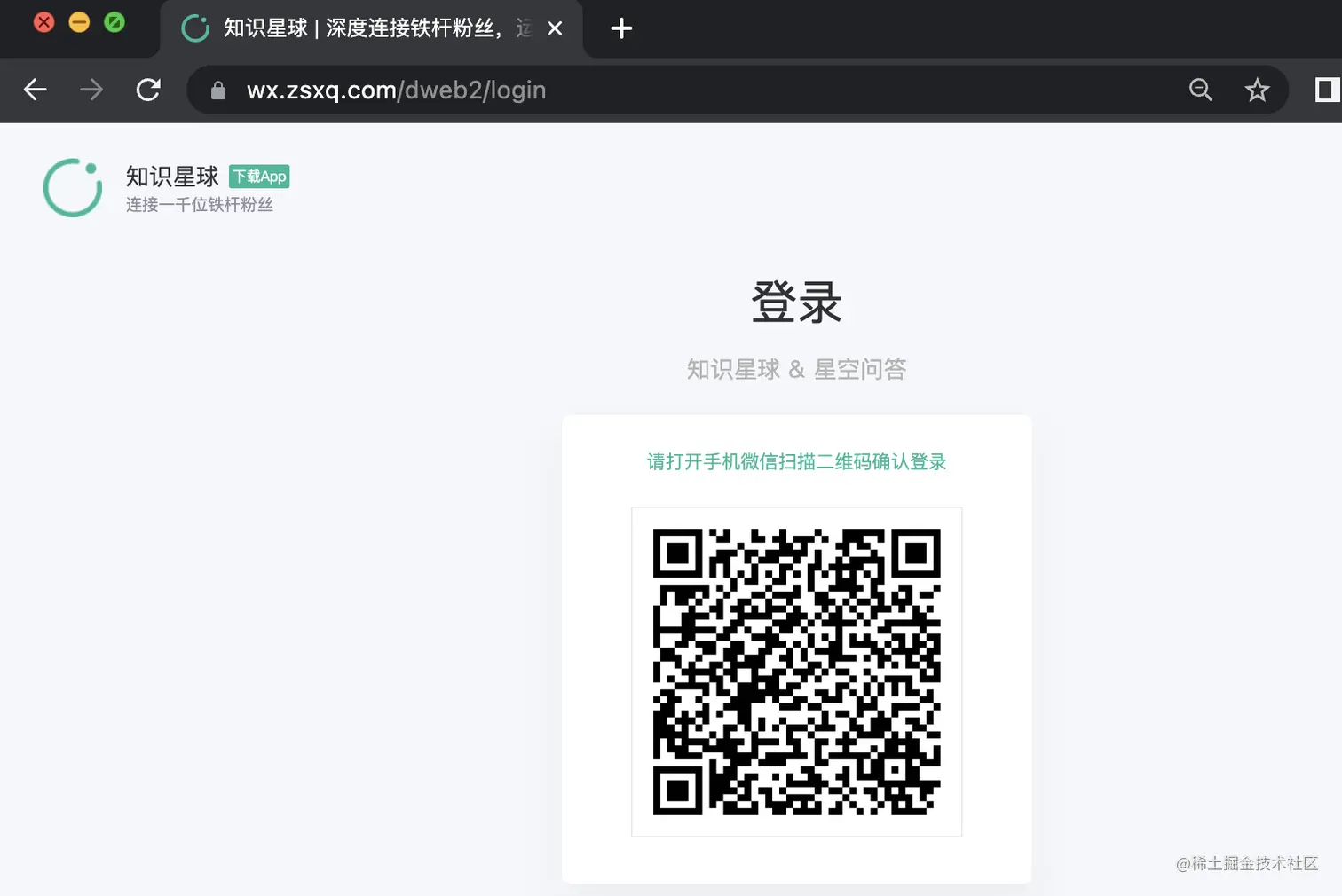Click the lock icon in the address bar

218,90
